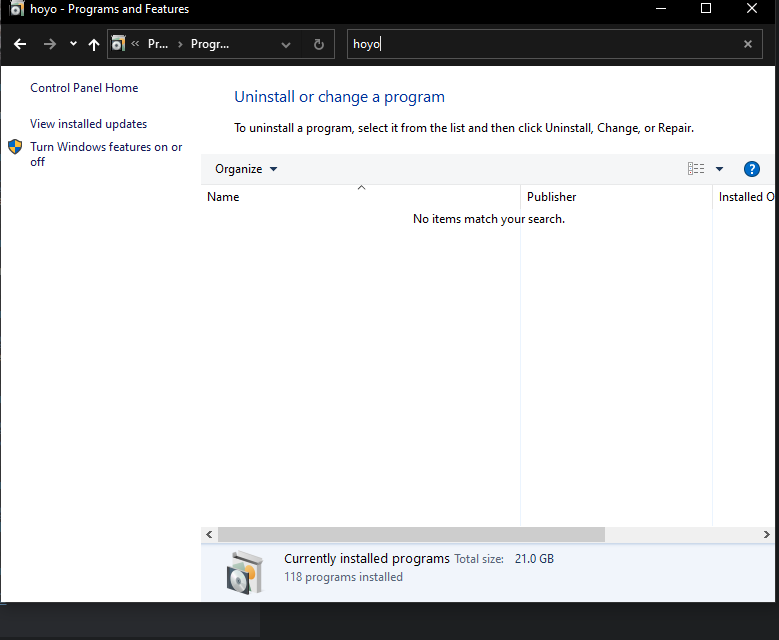This screenshot has height=640, width=779.
Task: Click the '21.0 GB' total size value
Action: pyautogui.click(x=534, y=559)
